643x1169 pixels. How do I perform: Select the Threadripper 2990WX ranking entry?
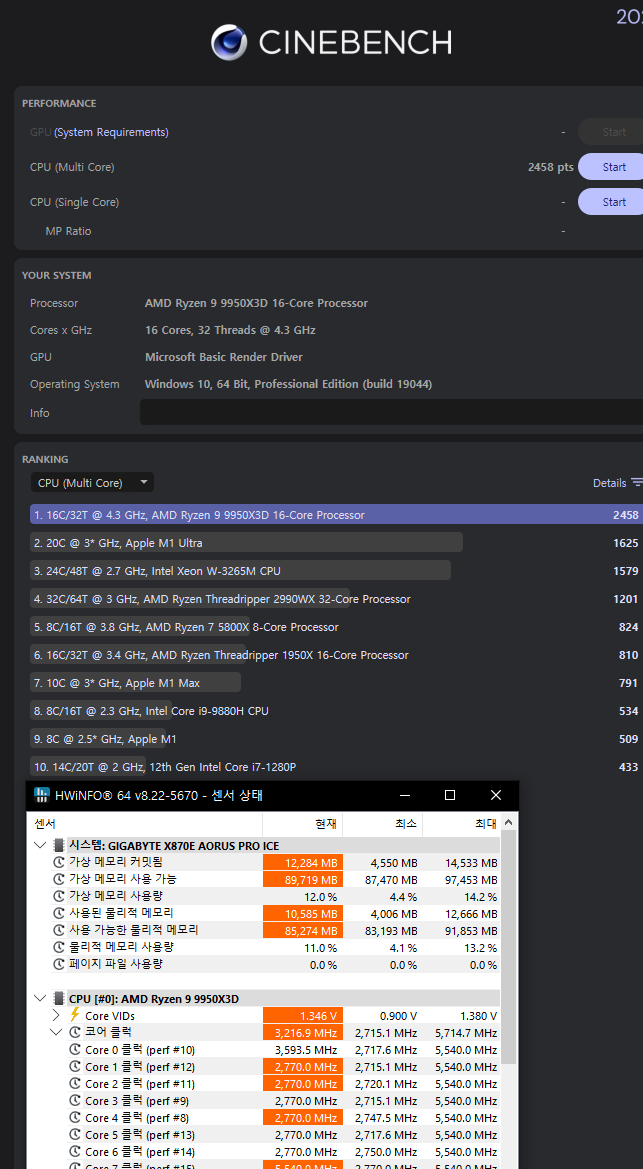336,599
